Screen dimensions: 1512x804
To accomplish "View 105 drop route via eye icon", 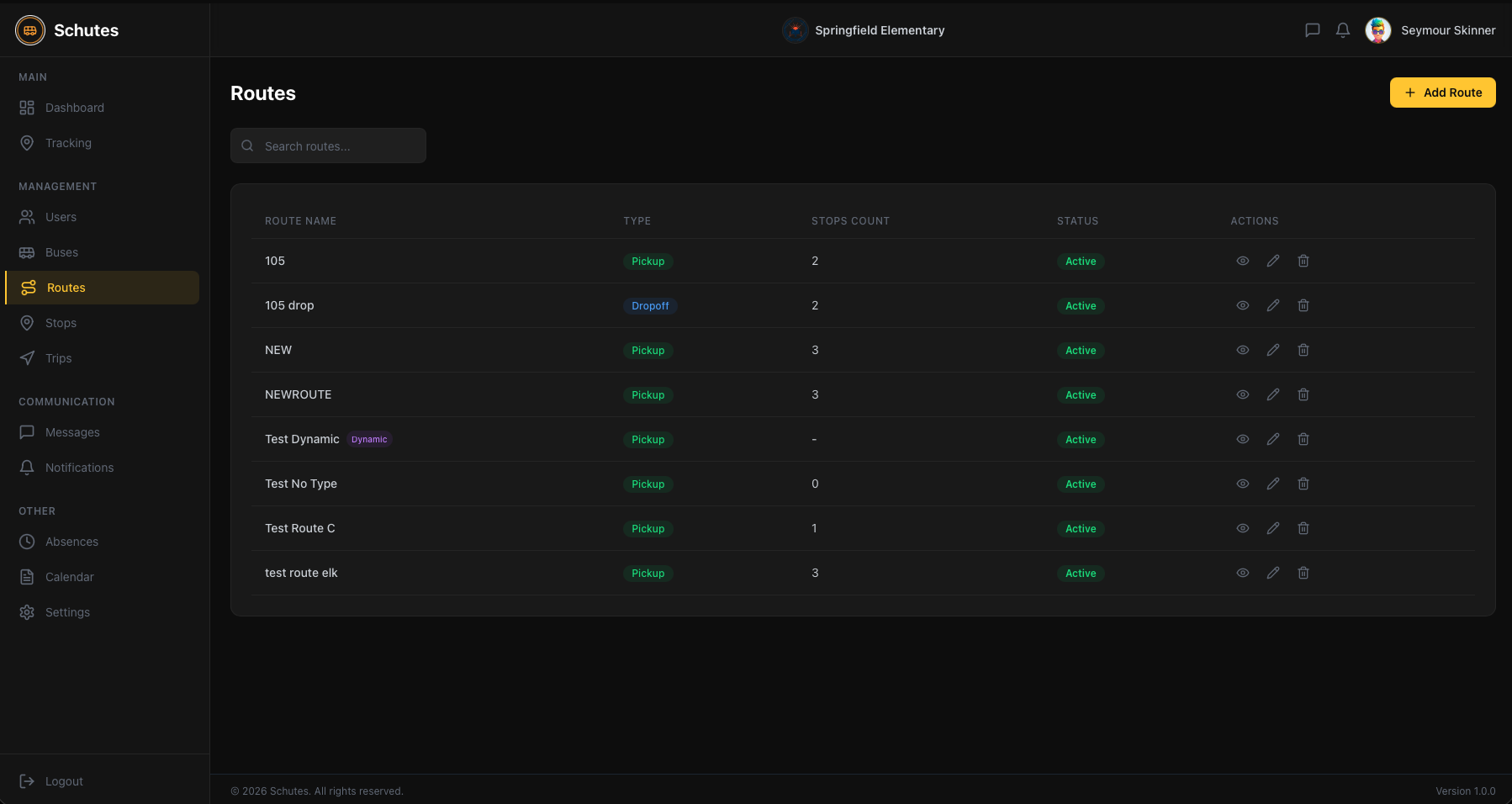I will click(1242, 305).
